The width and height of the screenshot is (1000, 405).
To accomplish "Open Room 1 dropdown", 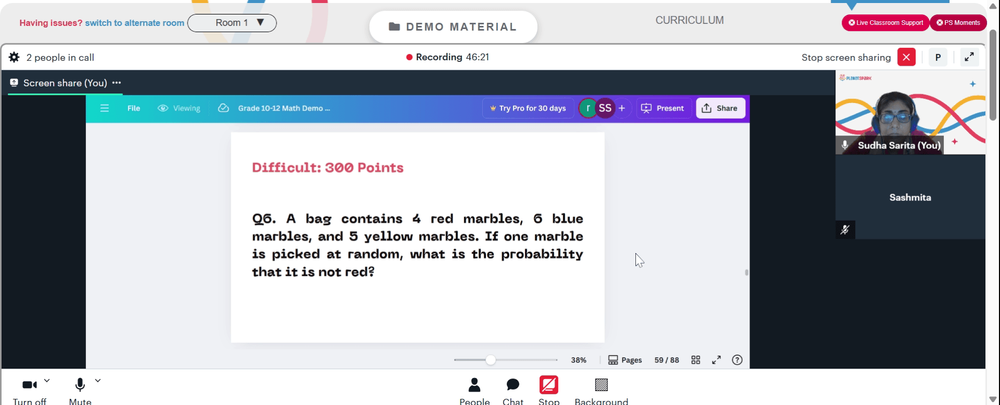I will 232,23.
